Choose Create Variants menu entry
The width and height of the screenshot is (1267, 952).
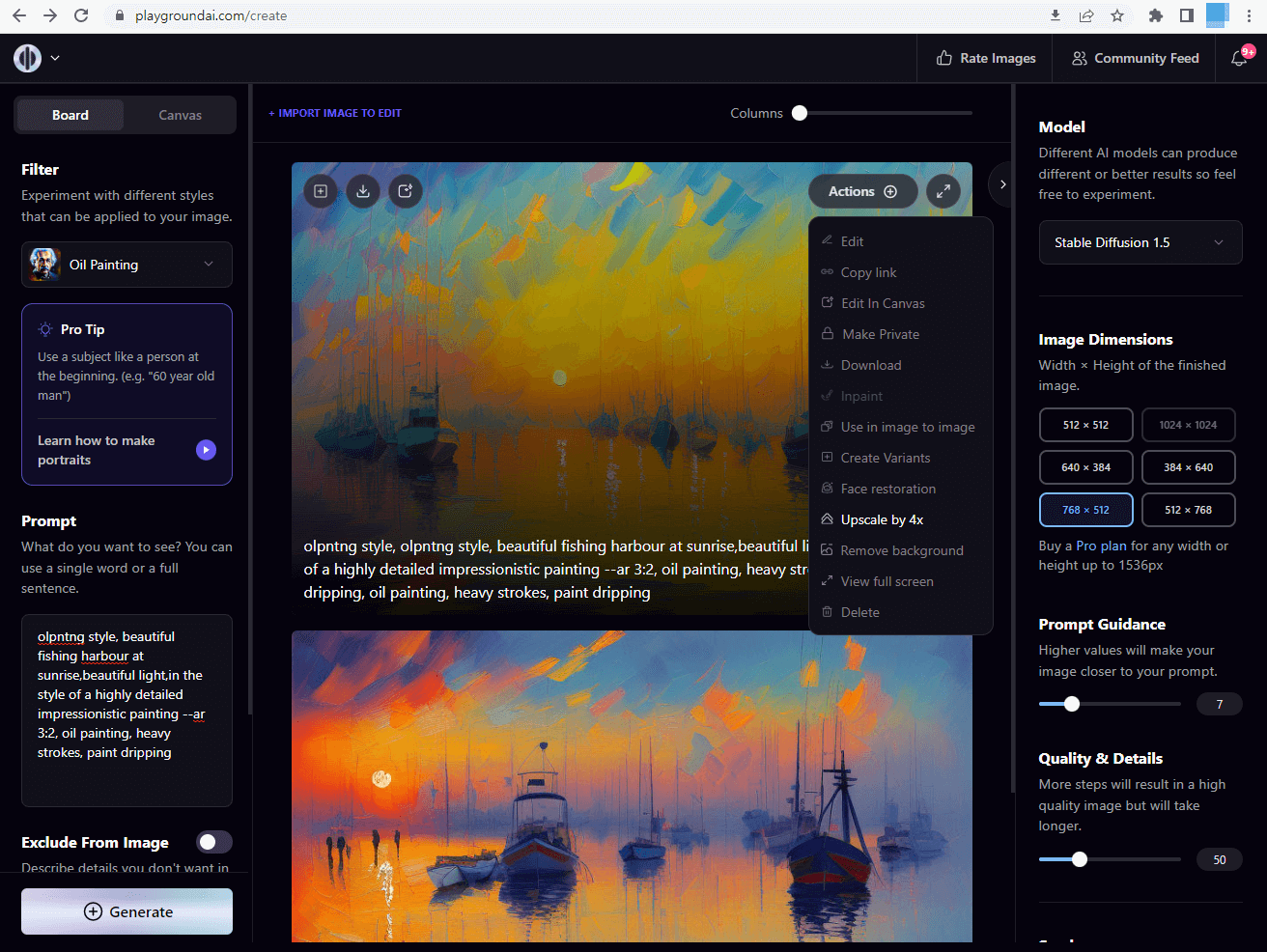(x=900, y=458)
